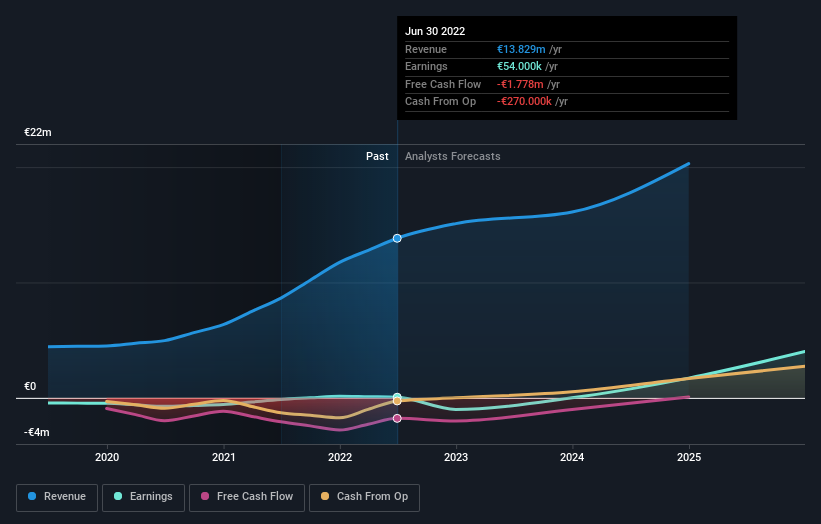Click the 2023 x-axis label

456,457
